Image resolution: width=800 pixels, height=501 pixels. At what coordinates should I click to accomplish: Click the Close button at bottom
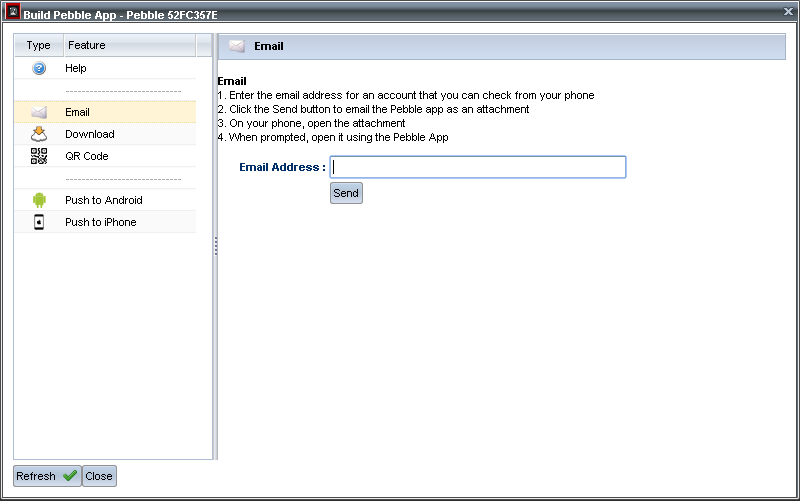(99, 476)
